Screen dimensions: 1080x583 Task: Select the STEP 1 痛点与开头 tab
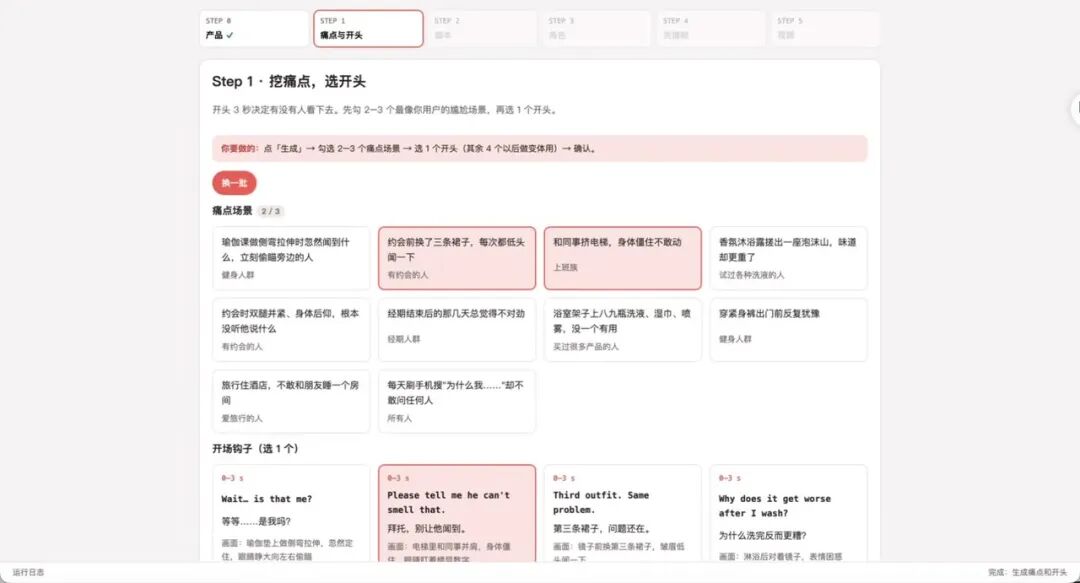pyautogui.click(x=368, y=28)
